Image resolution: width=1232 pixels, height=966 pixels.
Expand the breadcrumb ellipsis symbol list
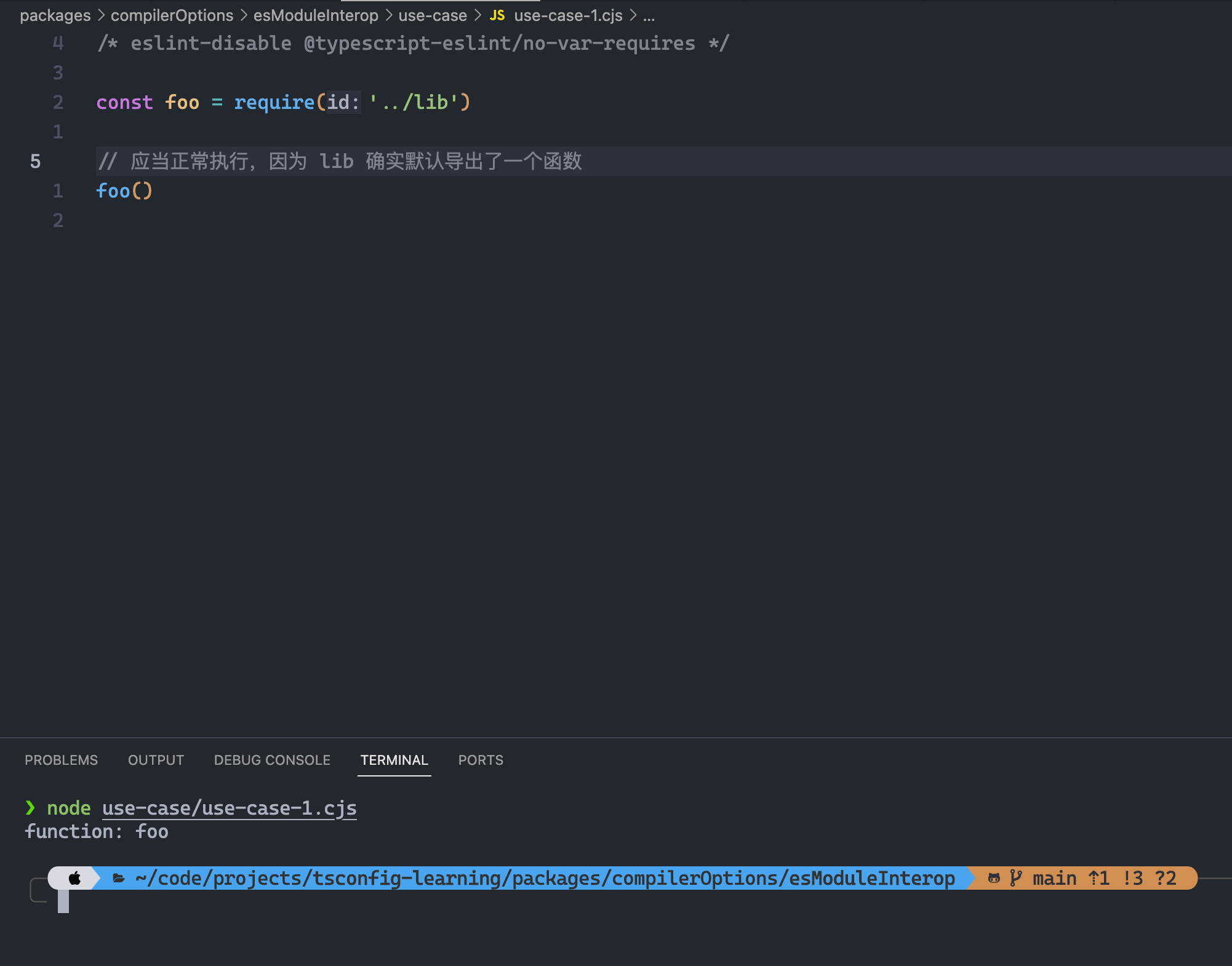[x=649, y=17]
